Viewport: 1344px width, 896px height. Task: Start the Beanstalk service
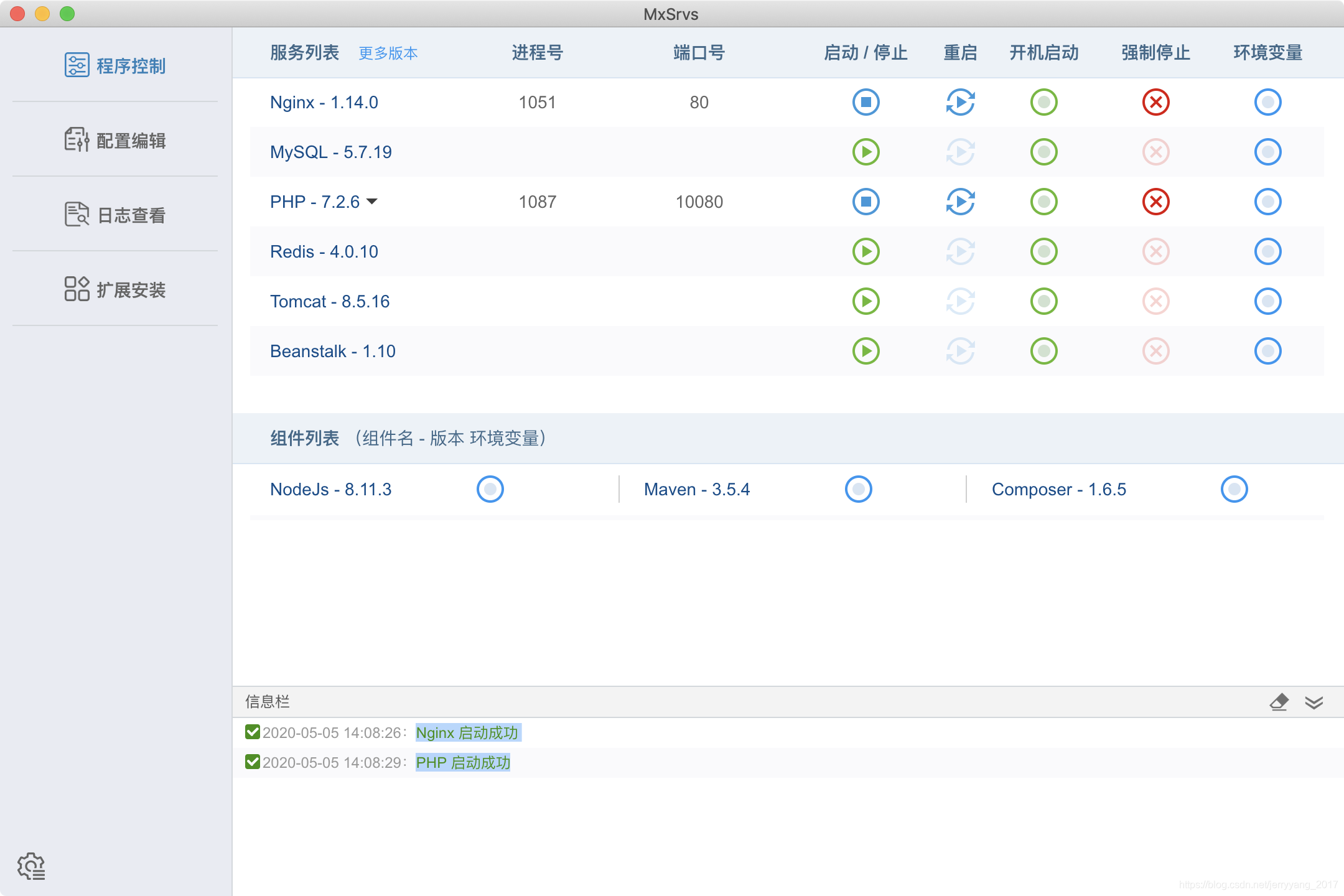coord(866,351)
